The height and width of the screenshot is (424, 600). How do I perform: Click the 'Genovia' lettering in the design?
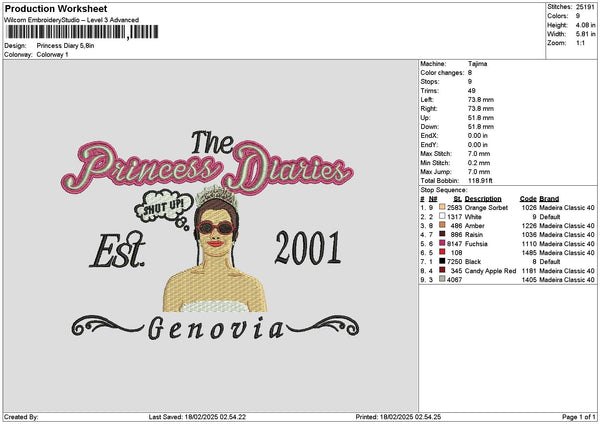[x=216, y=328]
